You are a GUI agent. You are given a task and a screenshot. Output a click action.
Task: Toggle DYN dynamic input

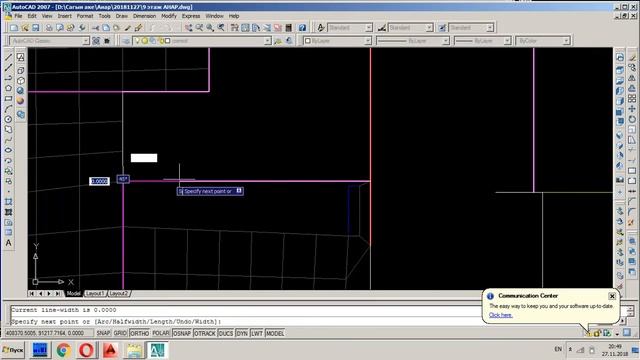[242, 333]
